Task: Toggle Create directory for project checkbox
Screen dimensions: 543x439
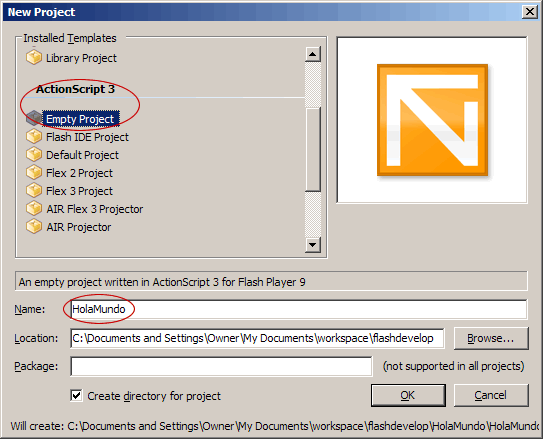Action: (x=76, y=395)
